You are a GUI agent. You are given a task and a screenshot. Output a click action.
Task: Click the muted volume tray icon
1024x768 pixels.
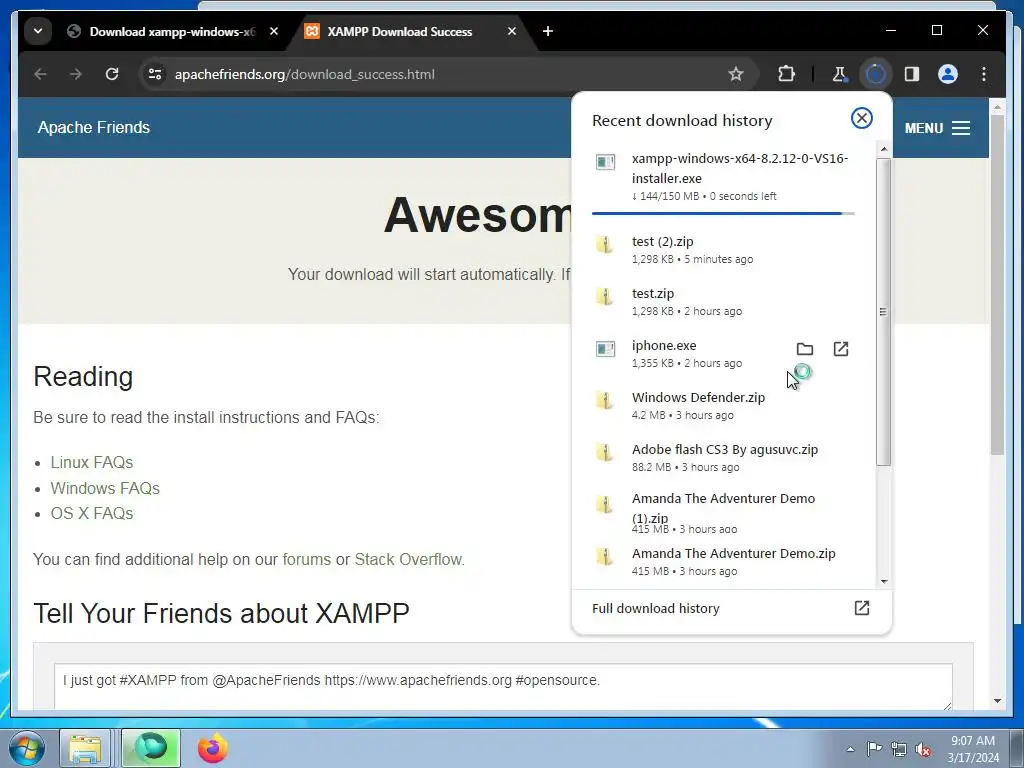(x=923, y=750)
